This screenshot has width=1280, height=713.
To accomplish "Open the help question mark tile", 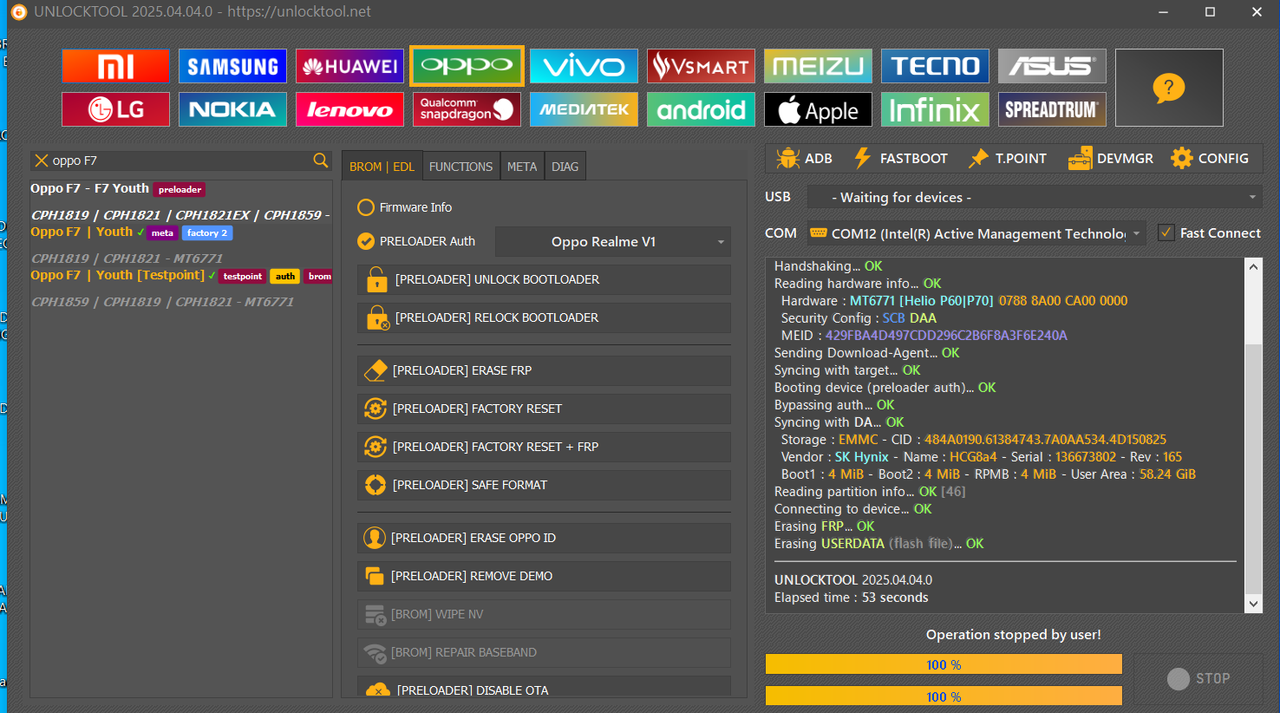I will click(1169, 88).
